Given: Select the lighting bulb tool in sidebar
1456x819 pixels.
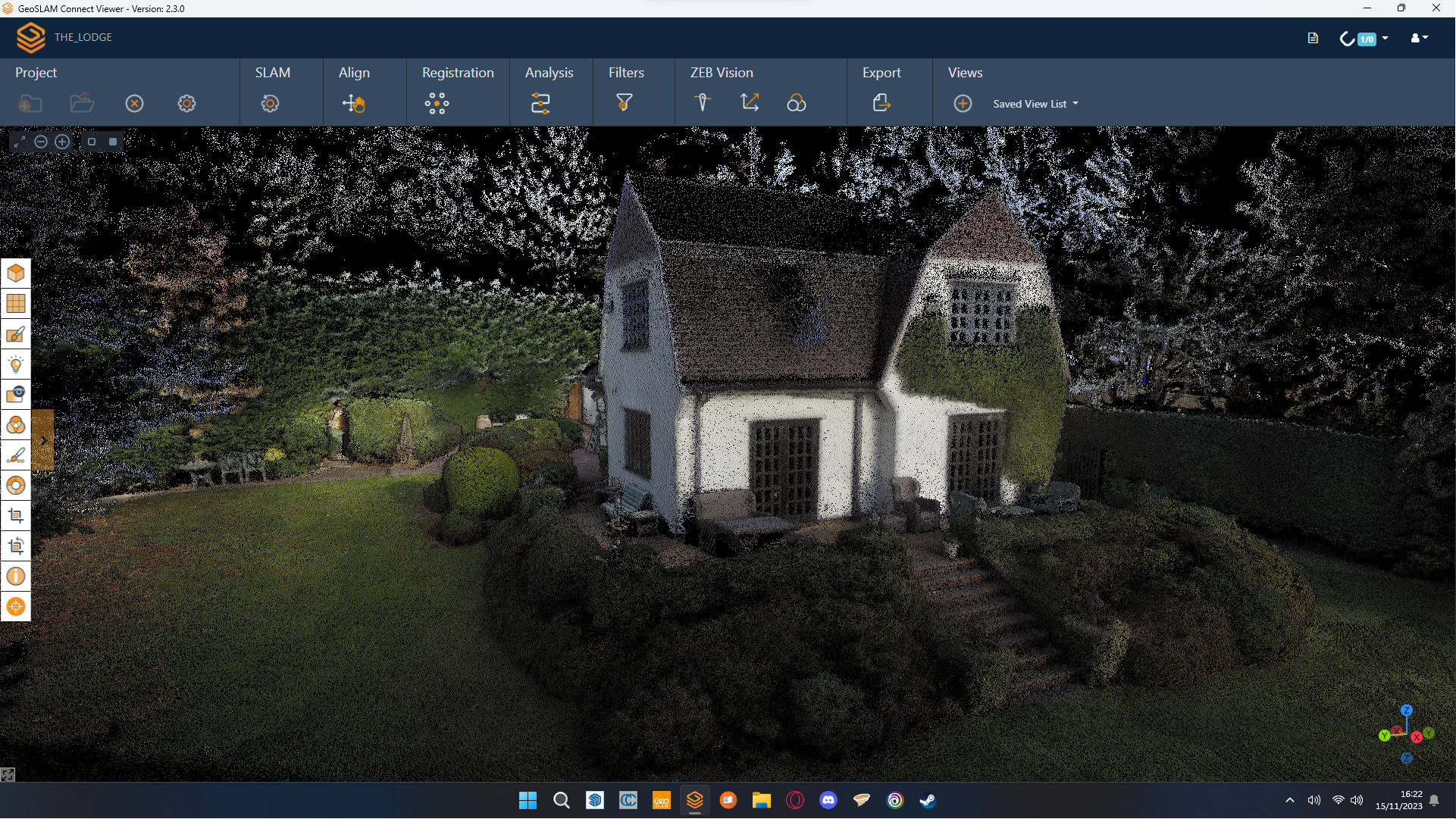Looking at the screenshot, I should click(x=16, y=364).
